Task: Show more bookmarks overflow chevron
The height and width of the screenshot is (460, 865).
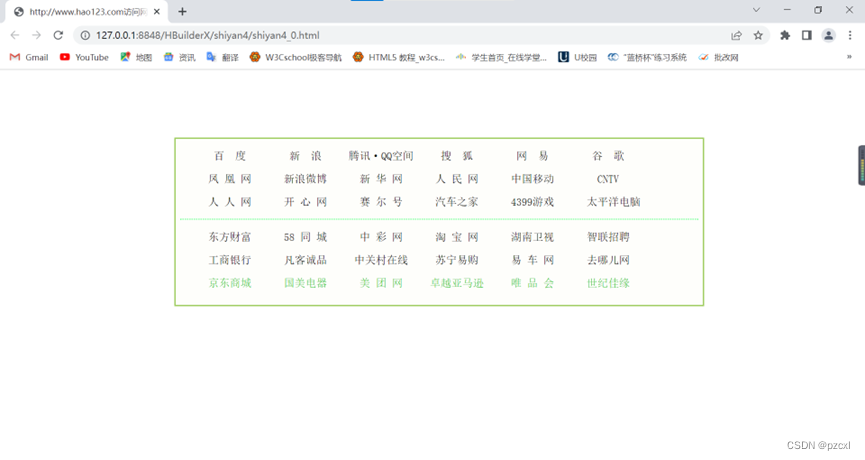Action: click(x=849, y=57)
